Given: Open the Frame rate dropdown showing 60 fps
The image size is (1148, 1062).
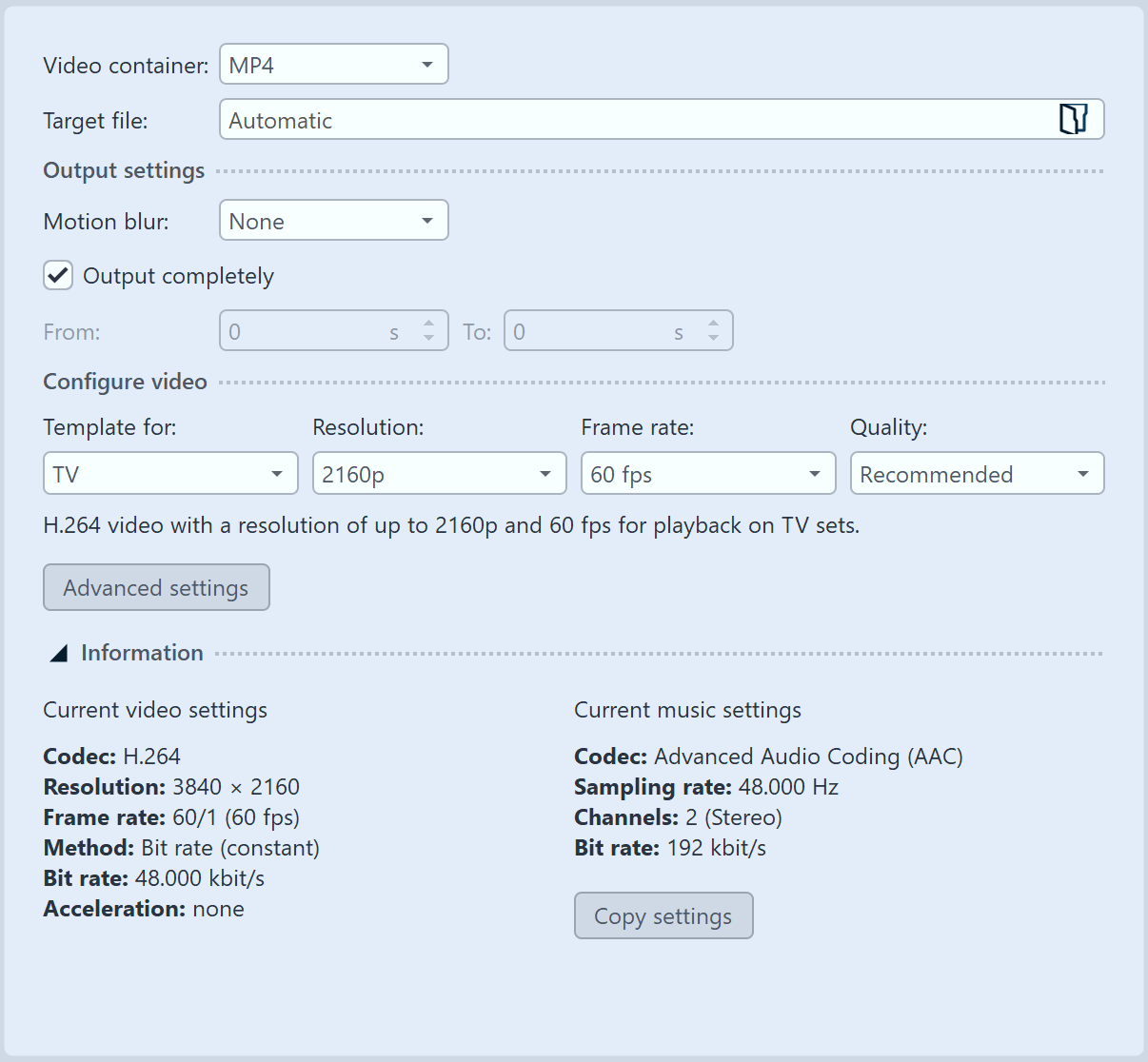Looking at the screenshot, I should point(708,473).
